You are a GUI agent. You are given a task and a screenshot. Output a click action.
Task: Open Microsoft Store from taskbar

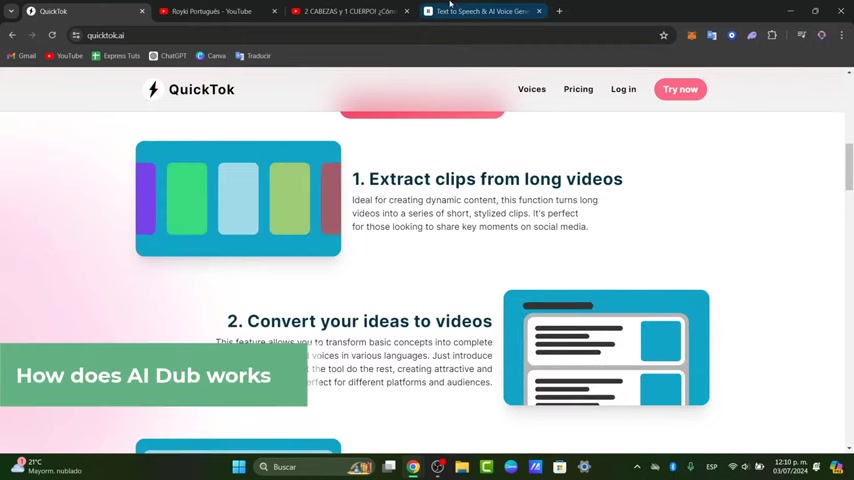(559, 467)
